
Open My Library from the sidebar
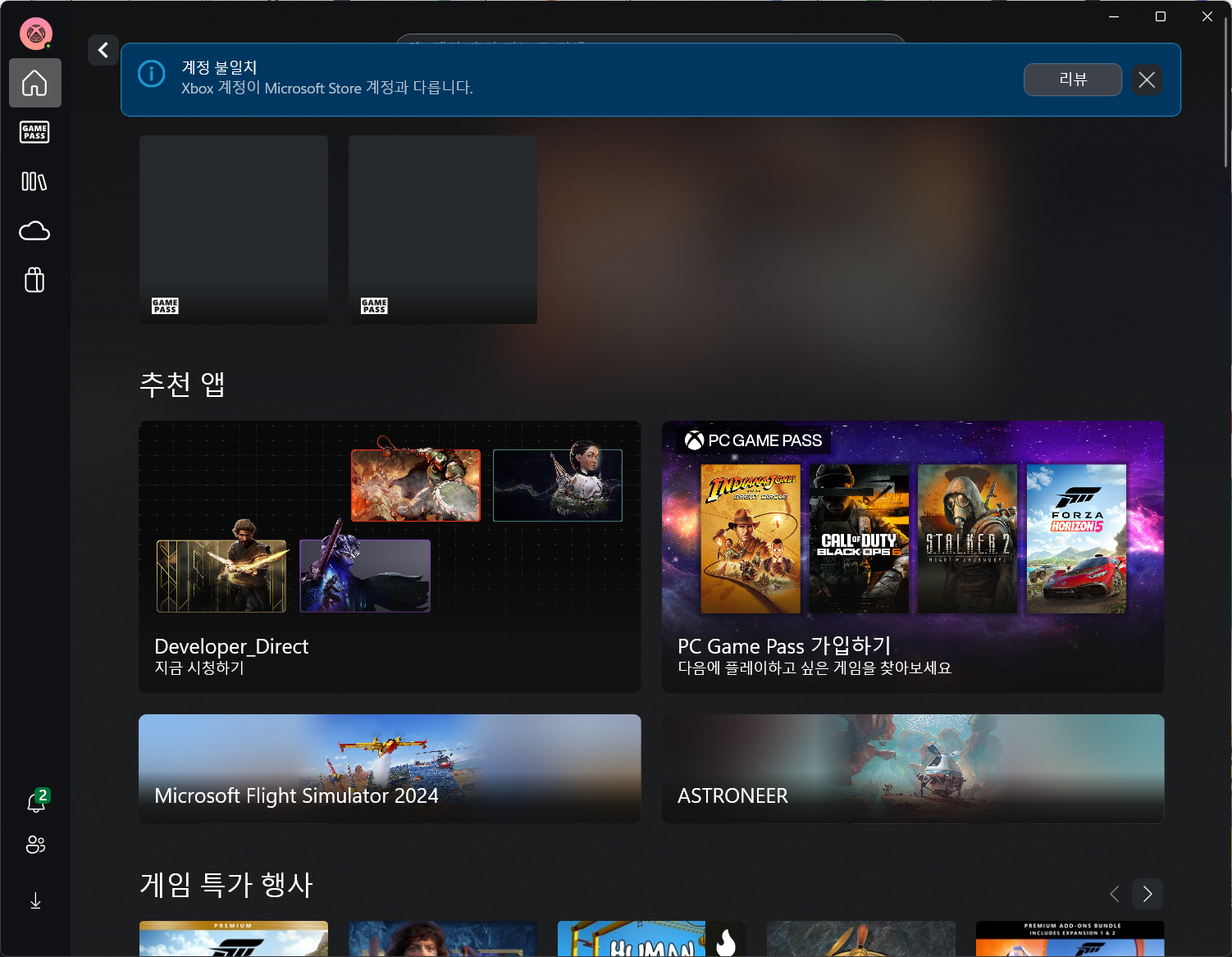[x=34, y=181]
